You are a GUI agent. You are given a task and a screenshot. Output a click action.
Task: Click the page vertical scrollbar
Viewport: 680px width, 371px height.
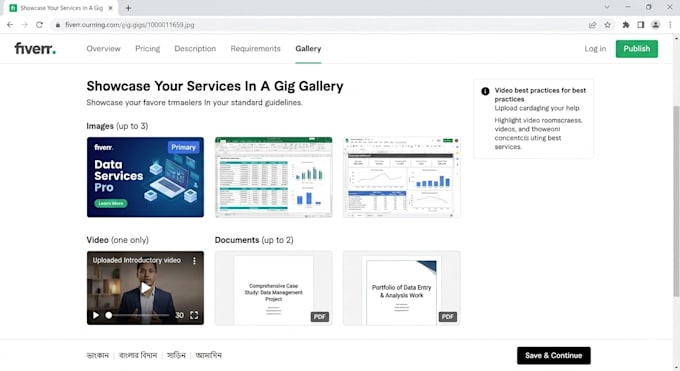pos(676,201)
